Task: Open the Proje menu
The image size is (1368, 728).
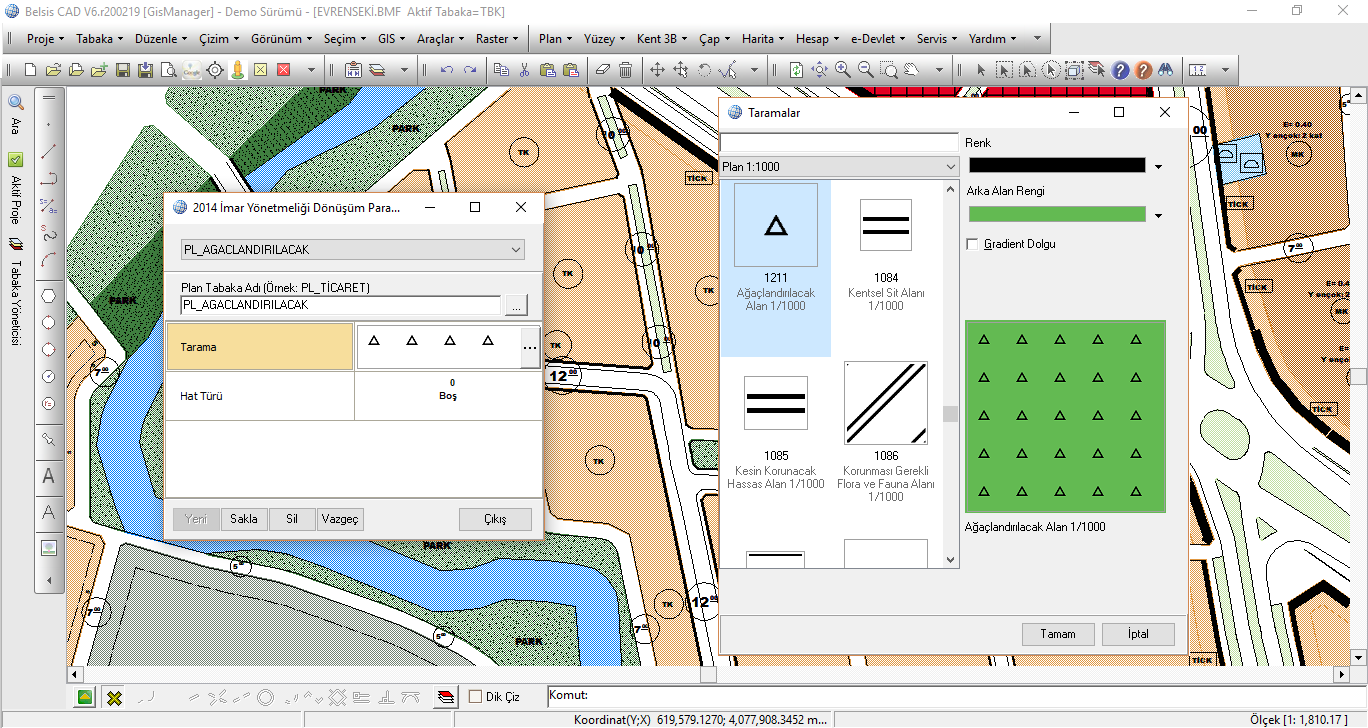Action: click(46, 39)
